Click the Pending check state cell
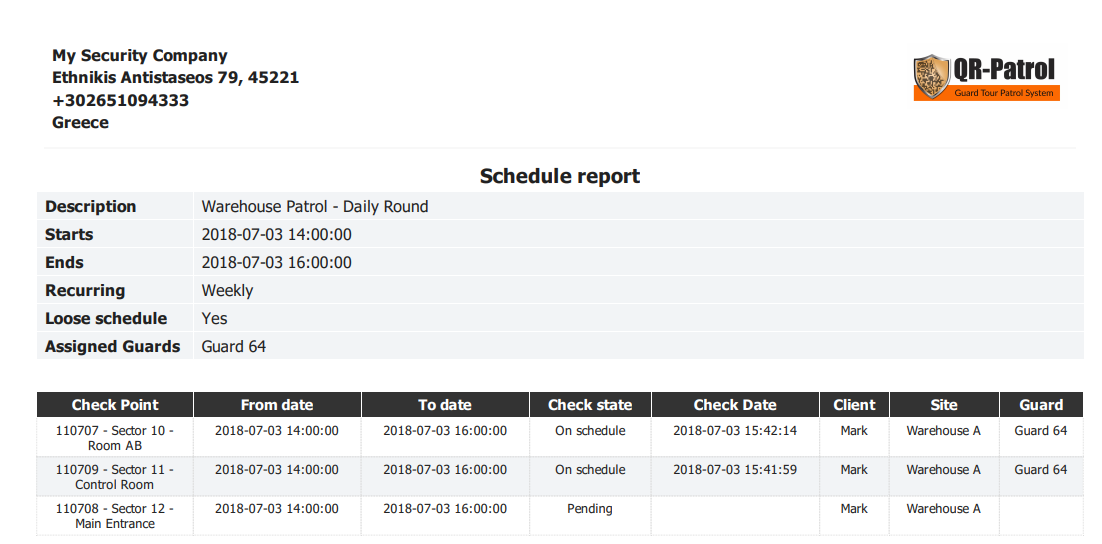The width and height of the screenshot is (1102, 544). pyautogui.click(x=590, y=509)
